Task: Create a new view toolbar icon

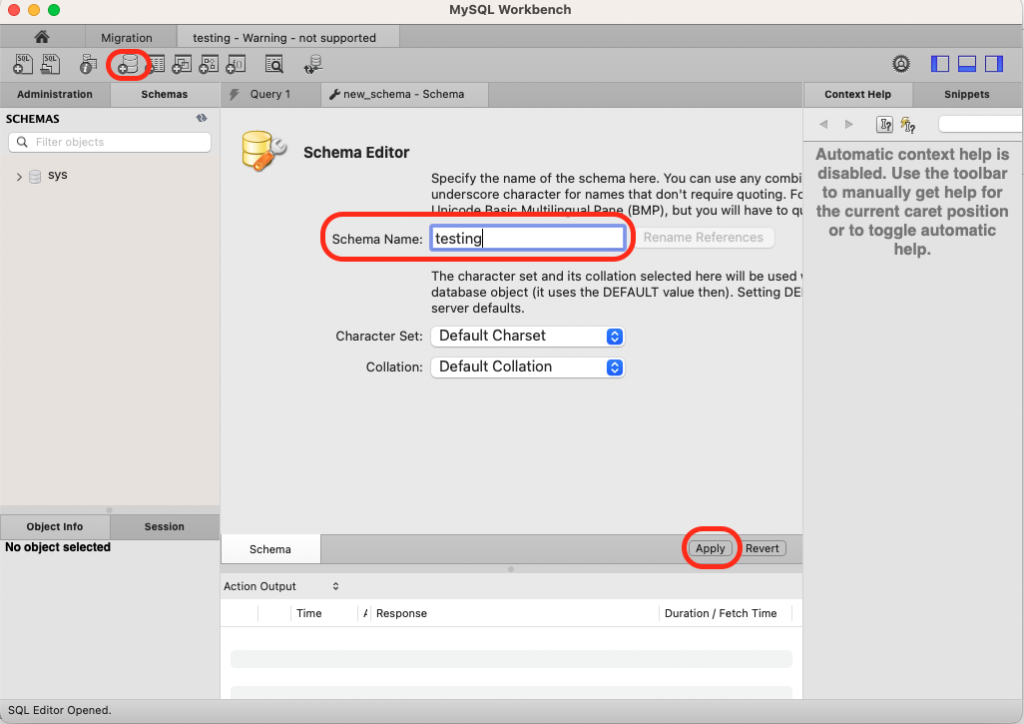Action: 182,65
